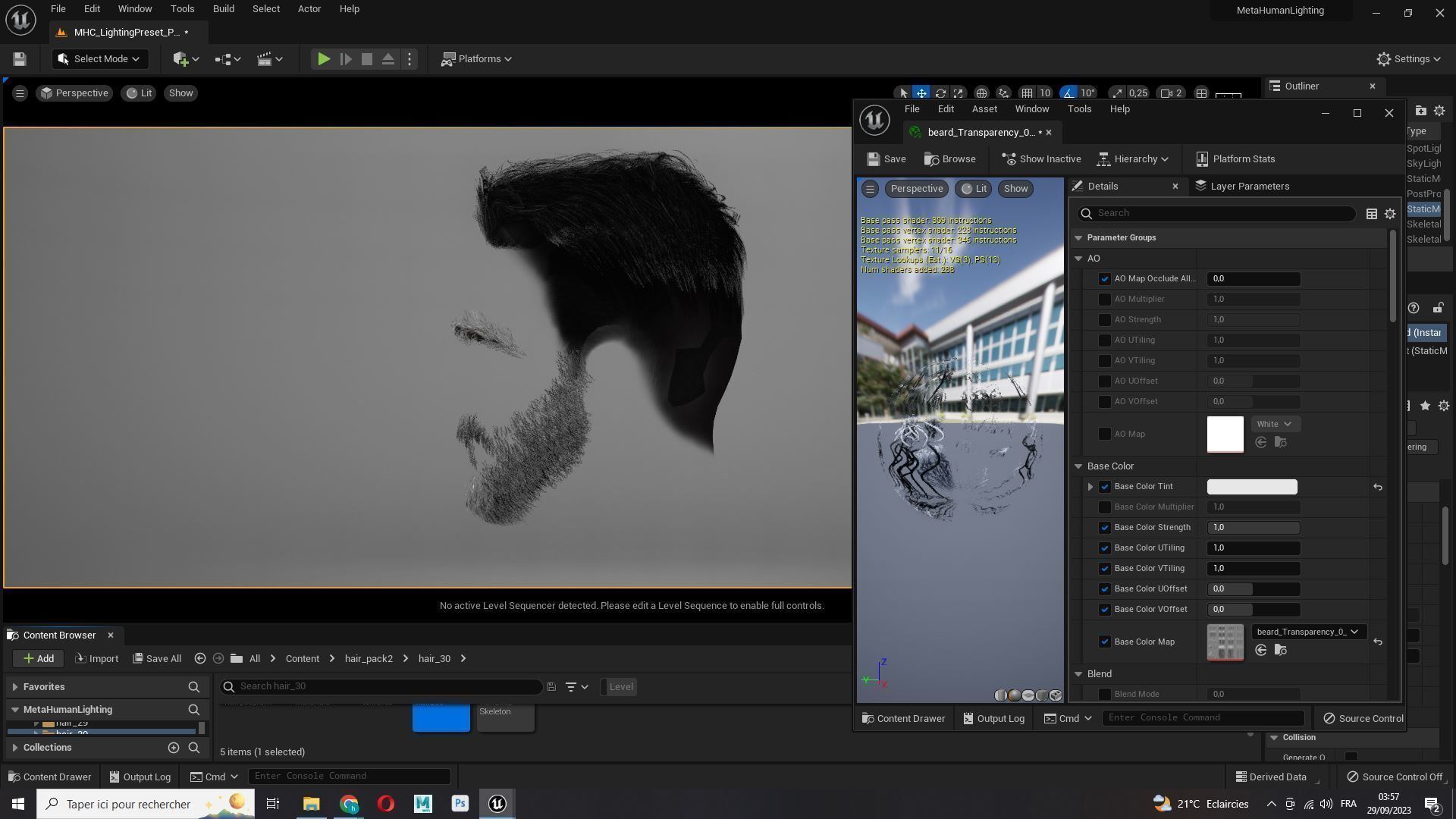Open play options three-dot menu

409,59
